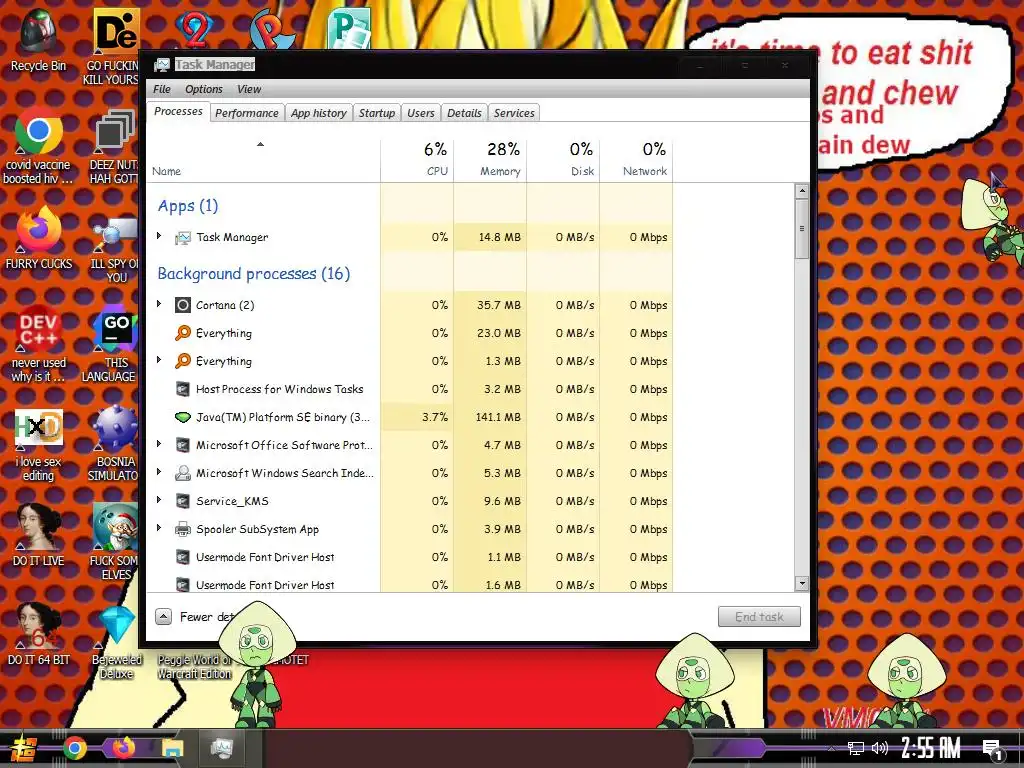Click the taskbar clock showing 2:55 AM
1024x768 pixels.
tap(931, 748)
